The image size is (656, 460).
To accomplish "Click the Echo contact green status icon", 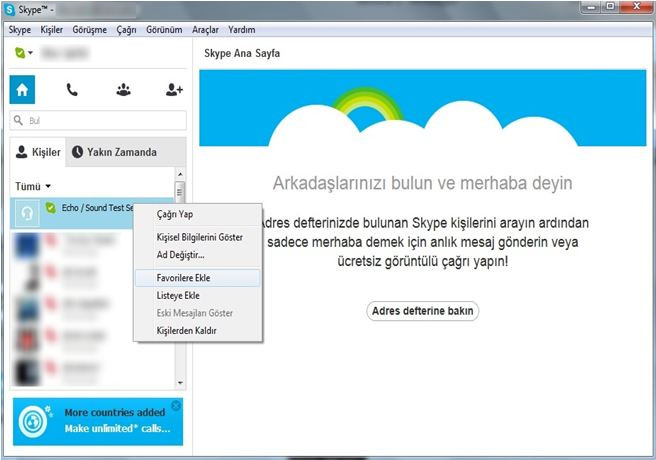I will (51, 207).
